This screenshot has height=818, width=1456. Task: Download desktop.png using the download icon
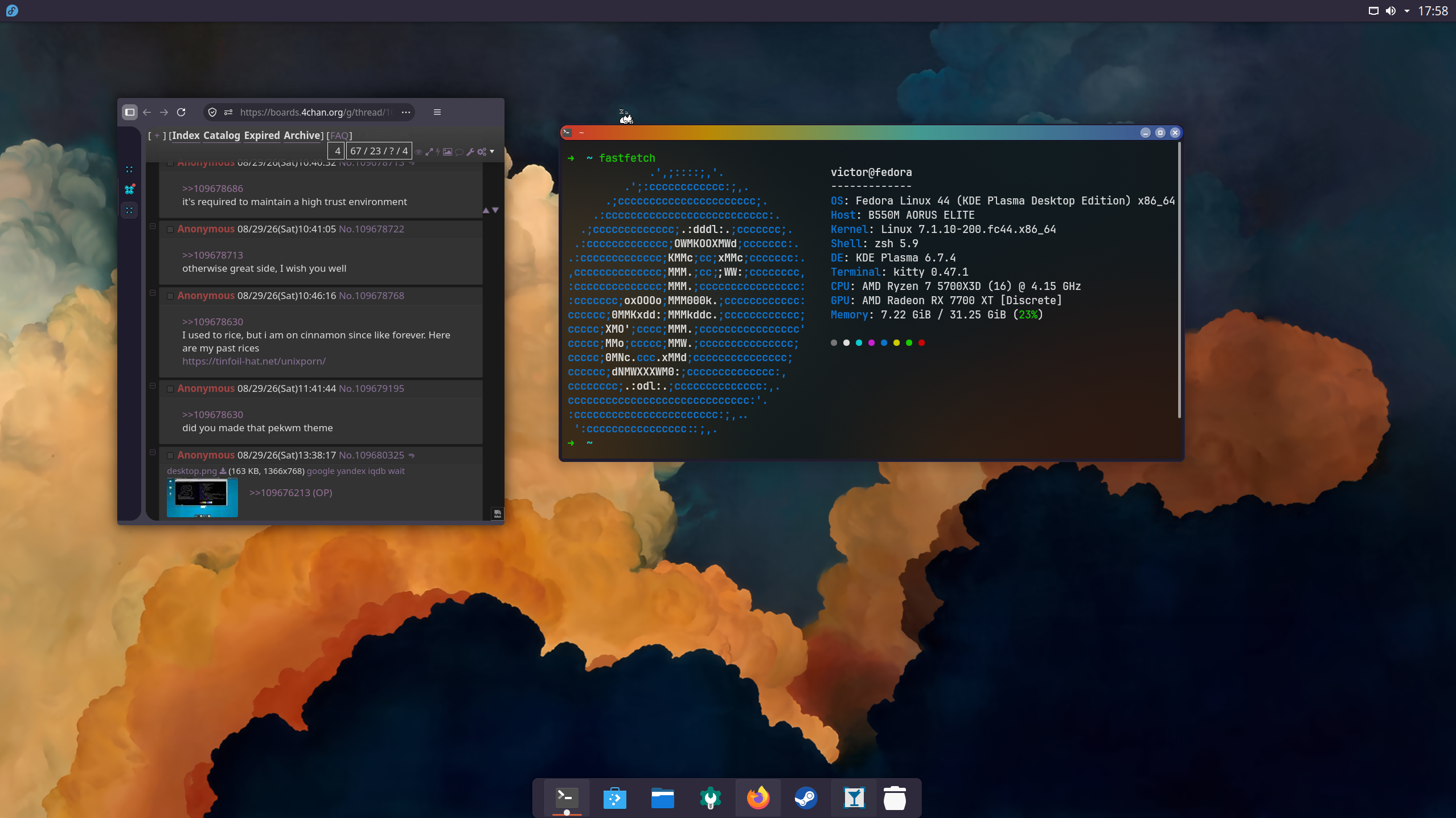click(x=223, y=471)
